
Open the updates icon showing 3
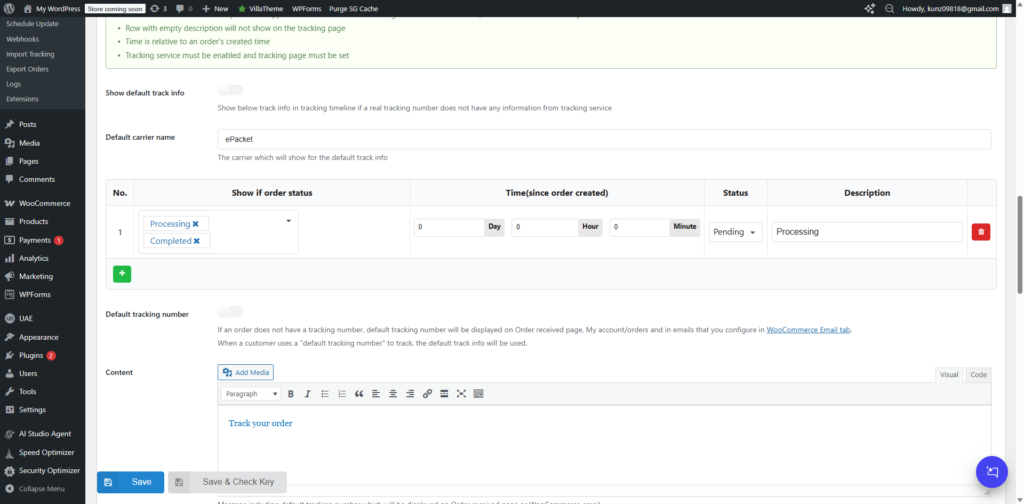(x=158, y=9)
